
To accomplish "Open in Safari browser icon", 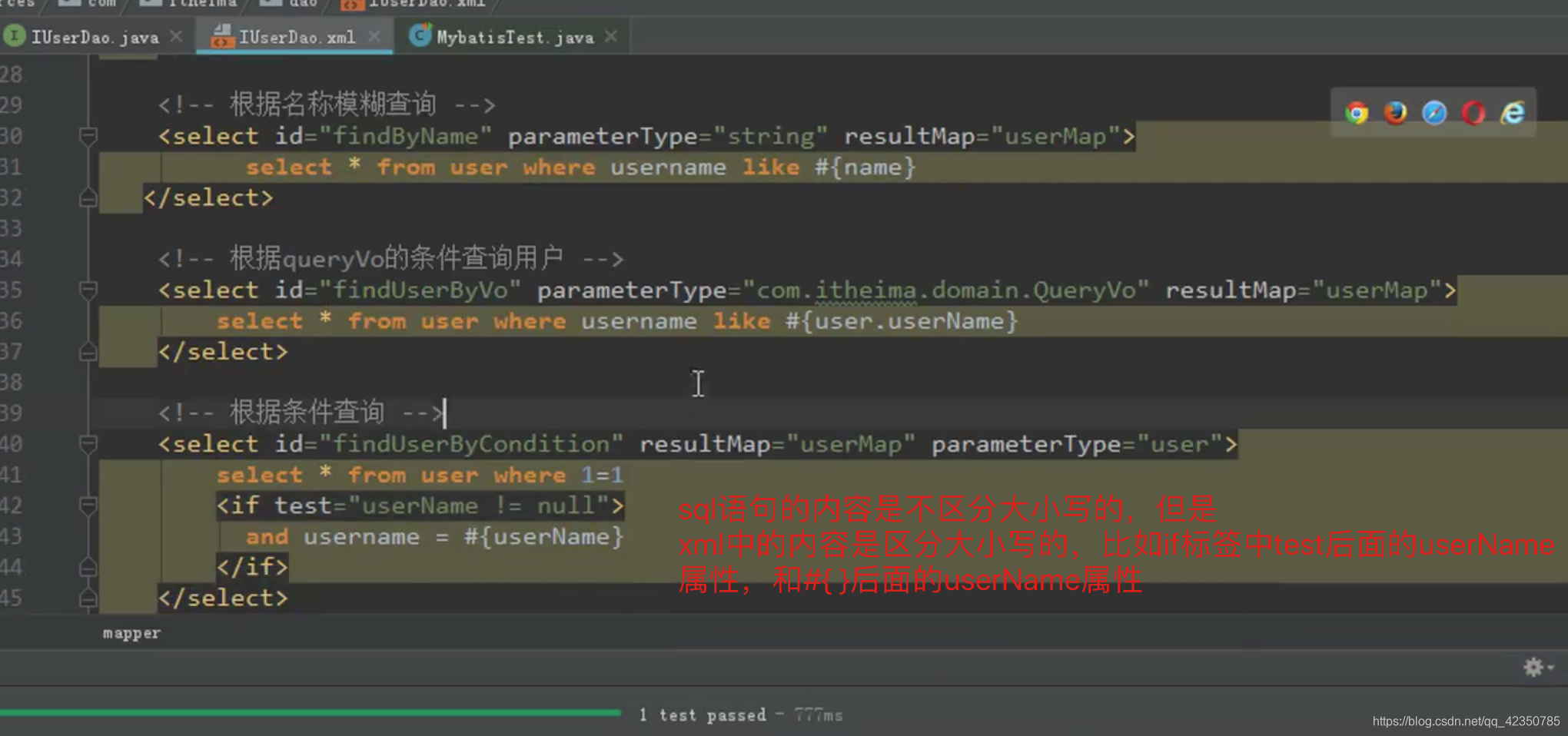I will [1434, 113].
